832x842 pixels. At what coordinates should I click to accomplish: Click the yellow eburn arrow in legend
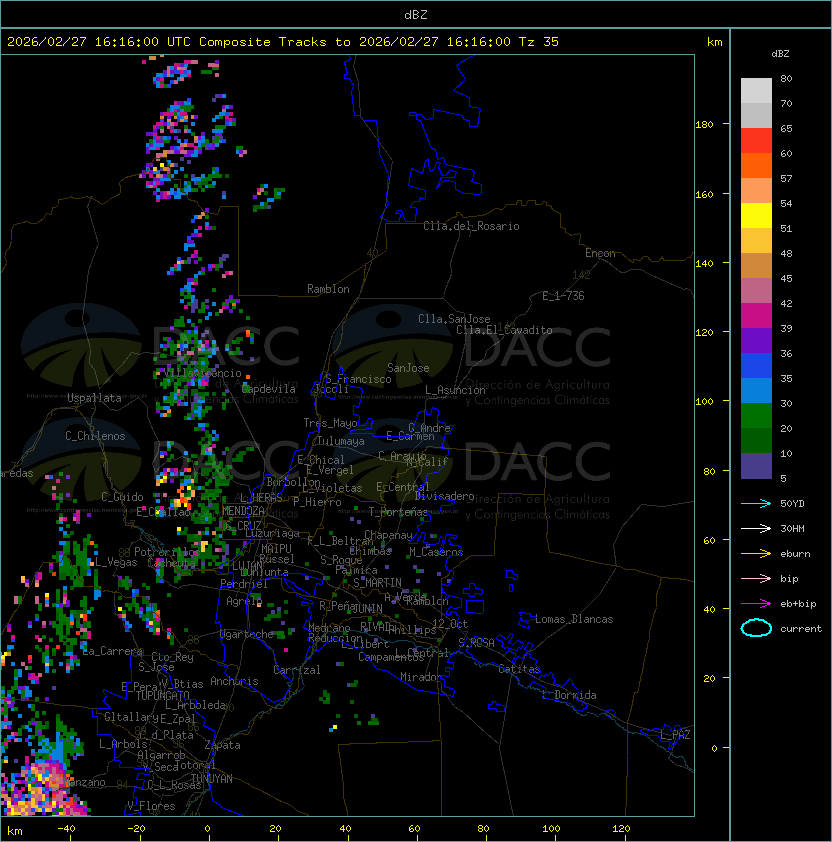tap(756, 554)
